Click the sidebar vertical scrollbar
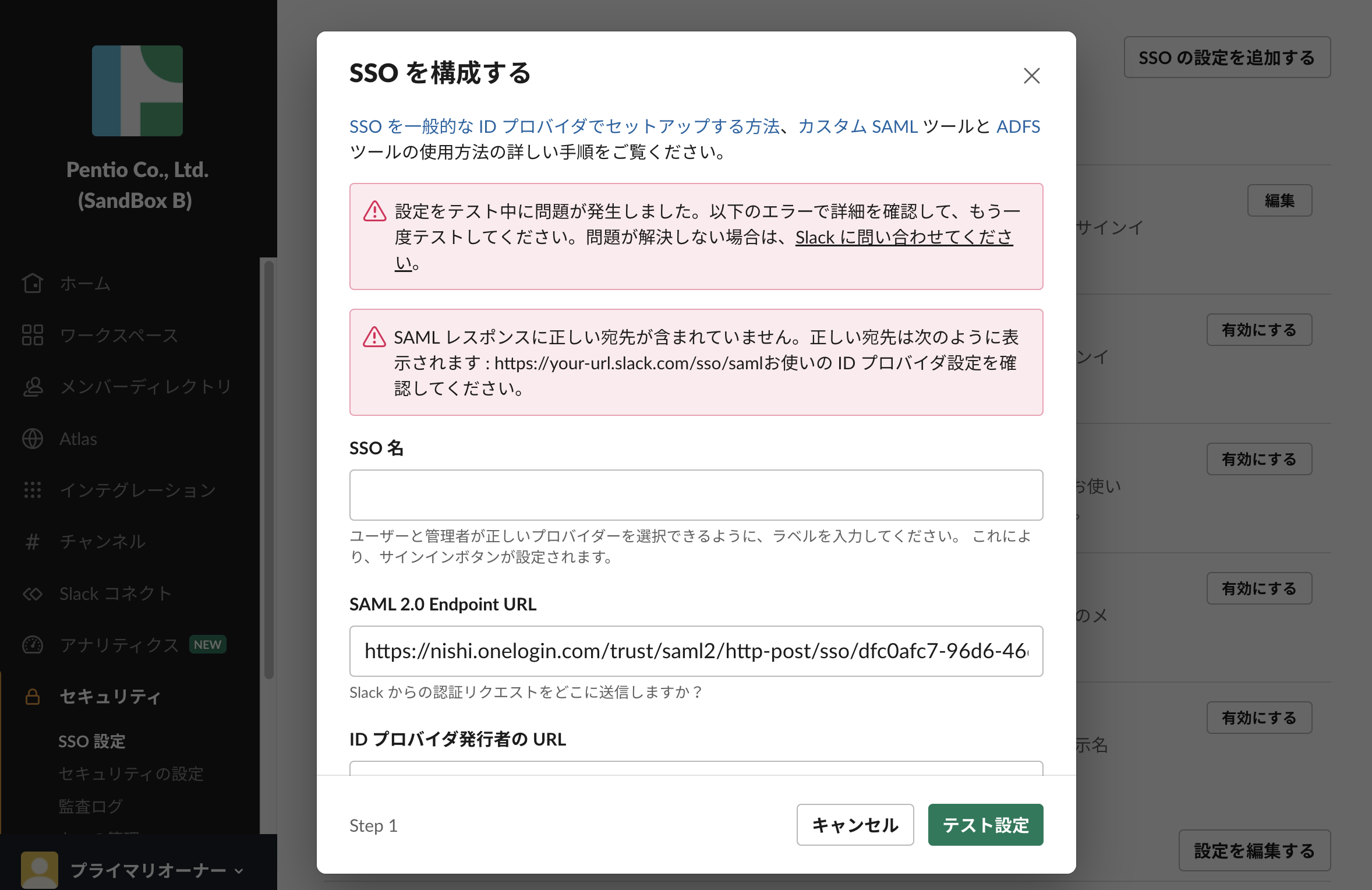The image size is (1372, 890). coord(268,469)
